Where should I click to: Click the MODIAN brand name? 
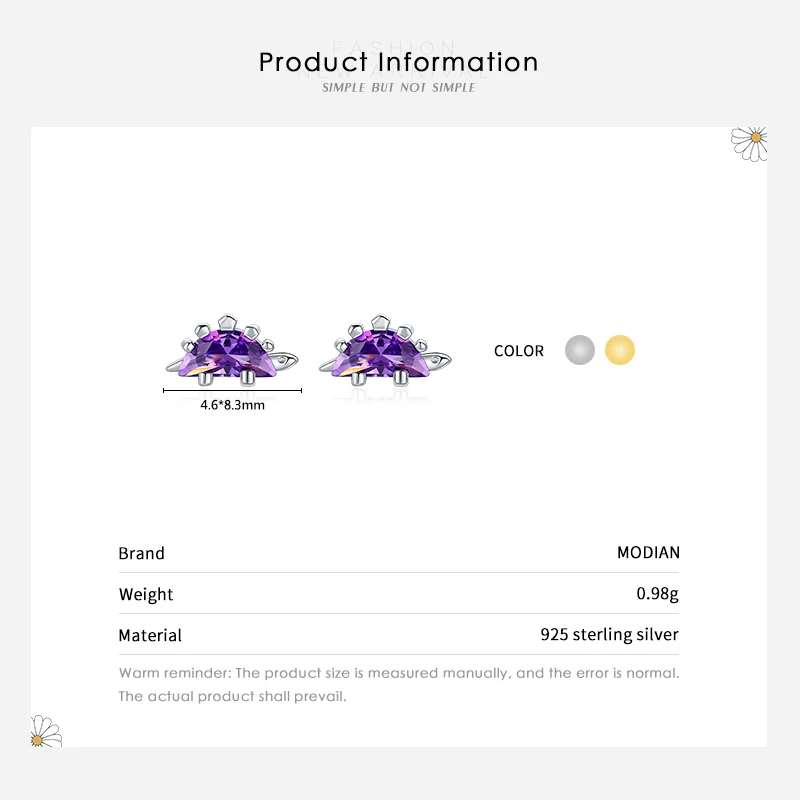pos(648,552)
